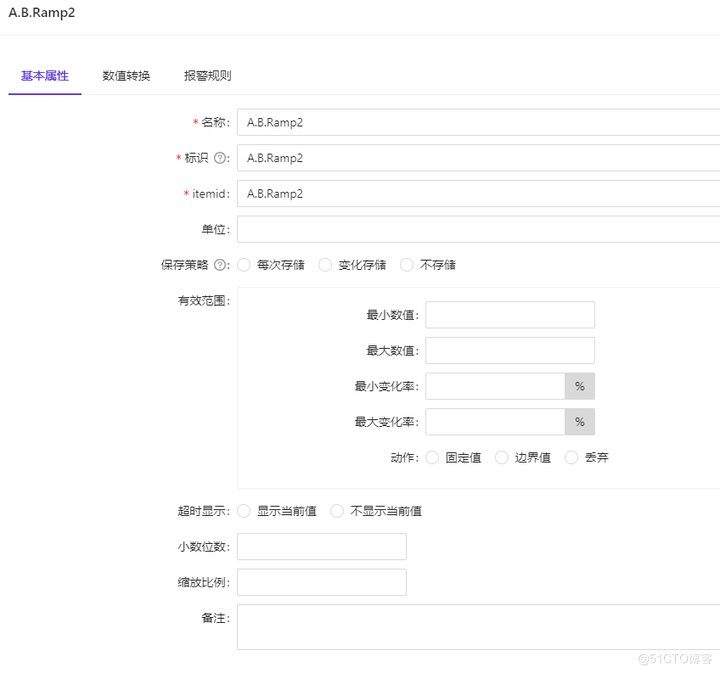Select the 每次存储 radio option
The width and height of the screenshot is (720, 673).
244,265
